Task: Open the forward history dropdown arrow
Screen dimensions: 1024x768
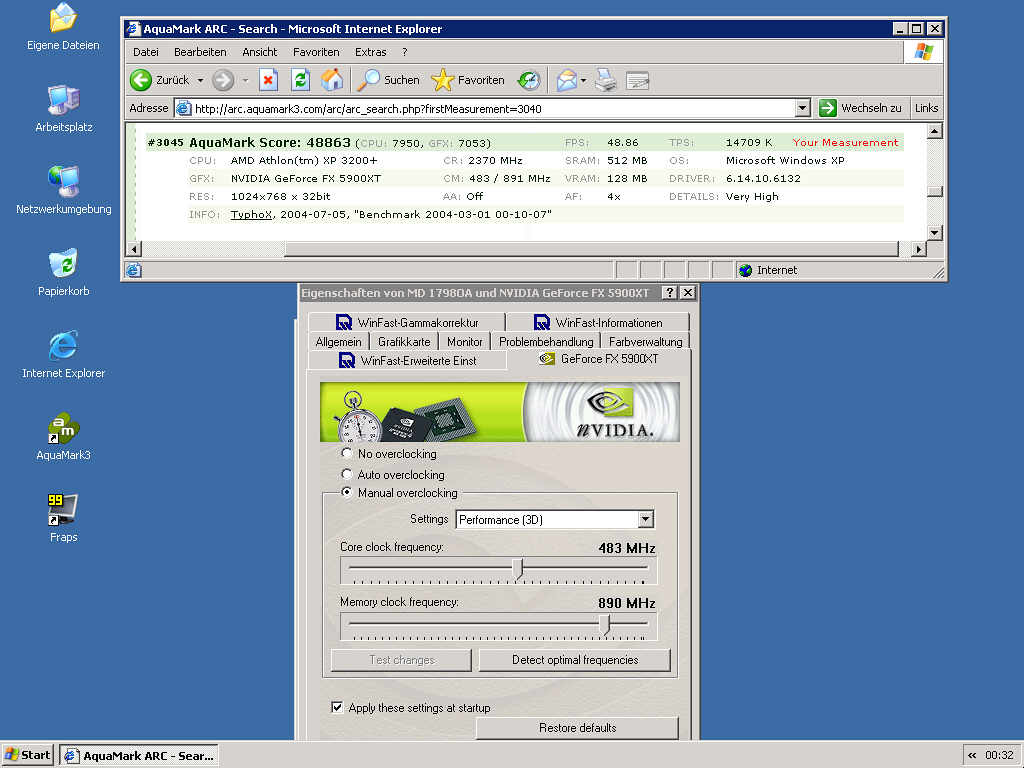Action: [x=246, y=80]
